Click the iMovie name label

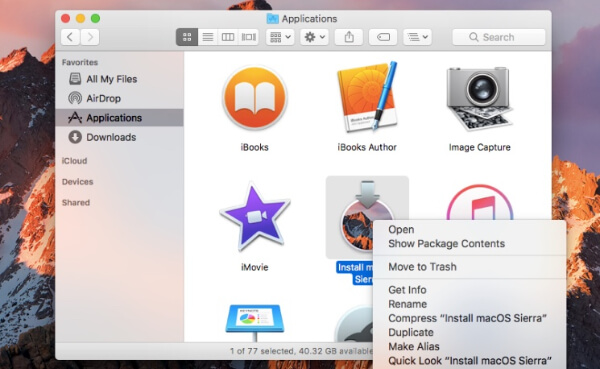coord(254,267)
